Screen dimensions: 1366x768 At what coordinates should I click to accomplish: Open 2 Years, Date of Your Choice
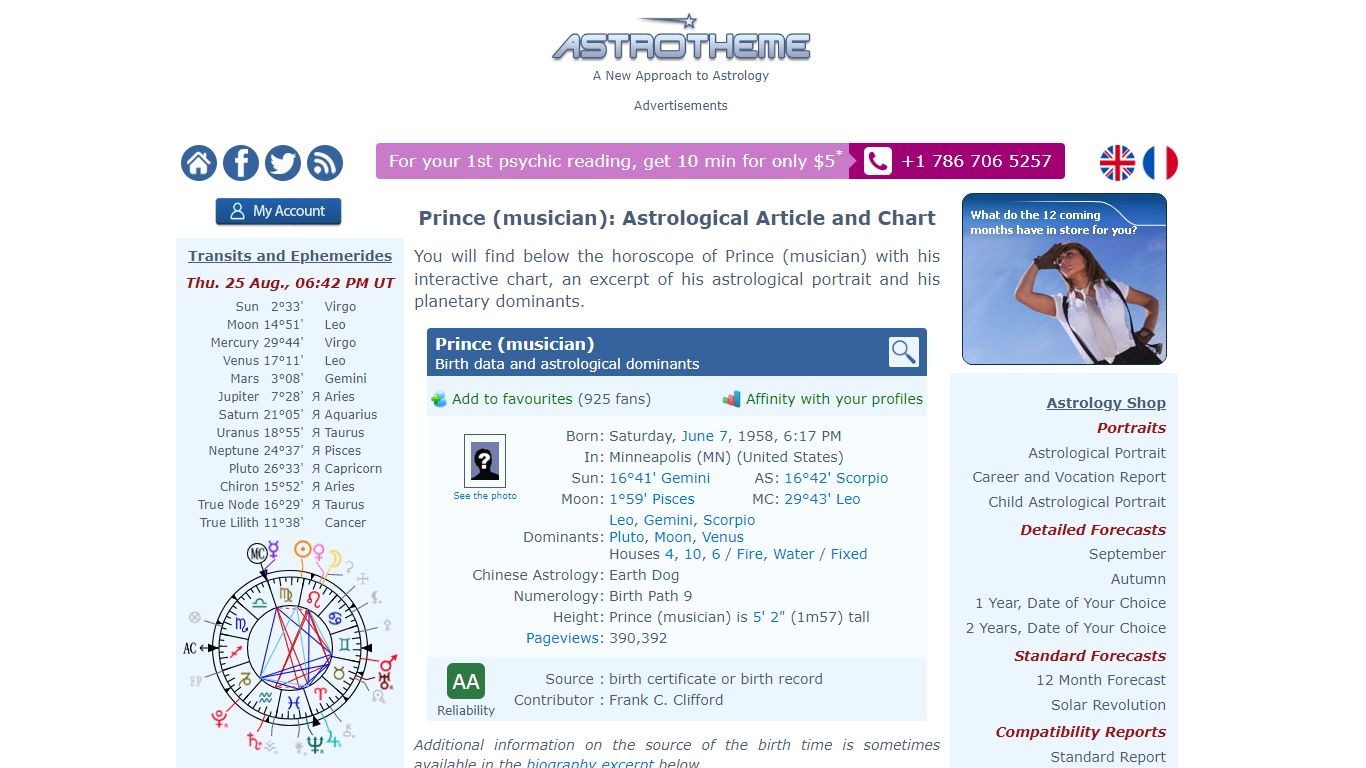pos(1066,628)
